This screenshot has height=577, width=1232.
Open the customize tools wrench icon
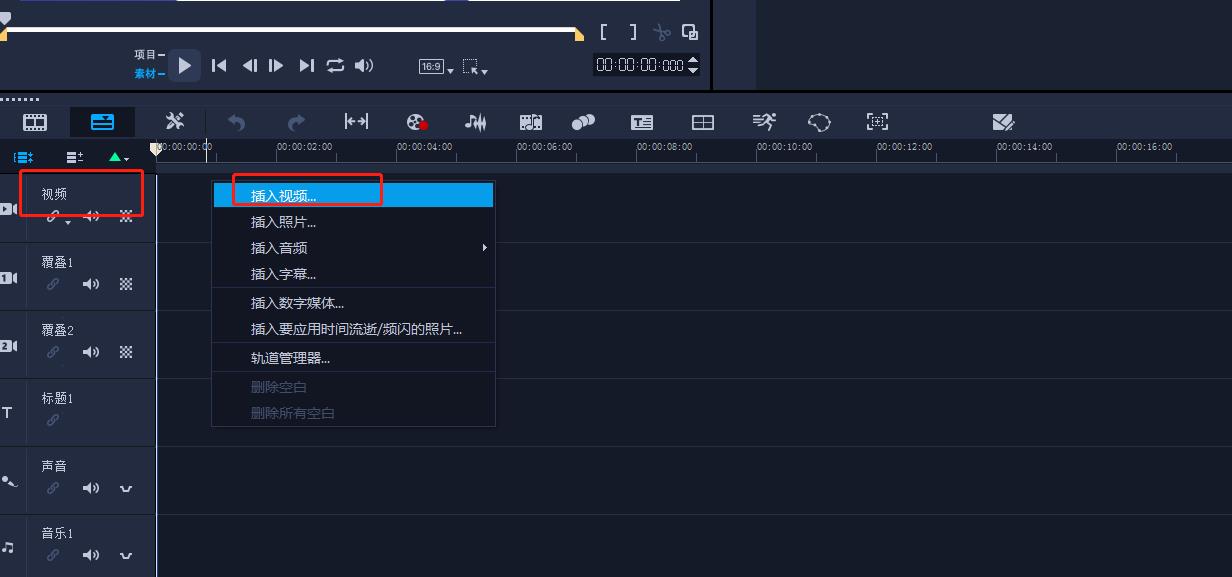pos(175,122)
